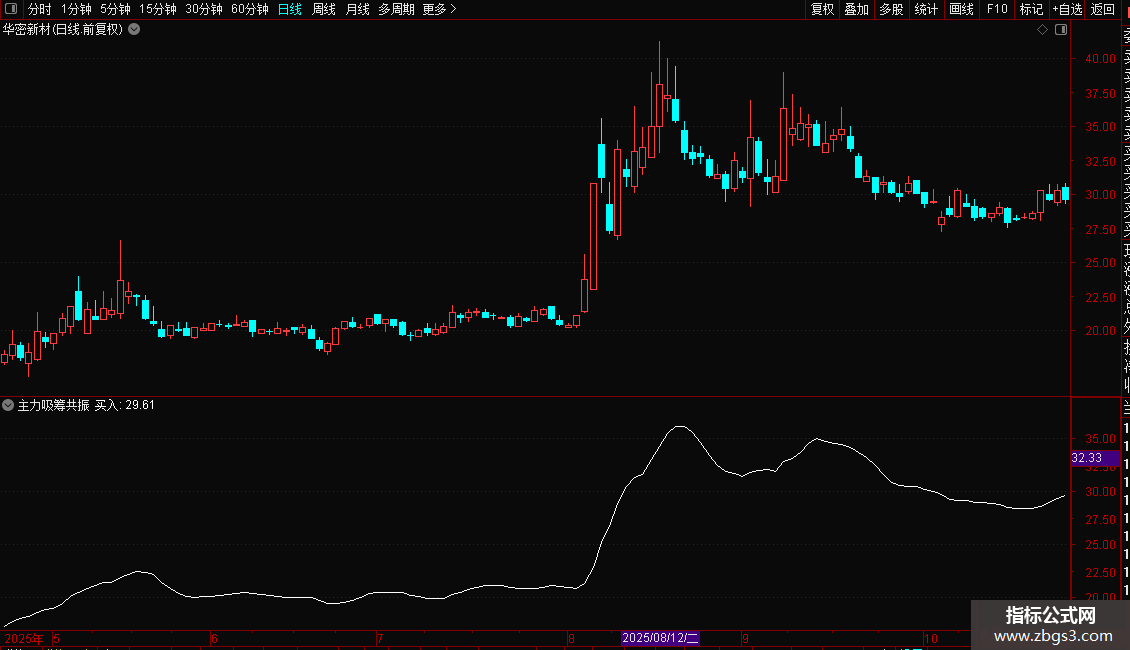The width and height of the screenshot is (1130, 650).
Task: Click the 40.00 price axis label
Action: tap(1100, 59)
